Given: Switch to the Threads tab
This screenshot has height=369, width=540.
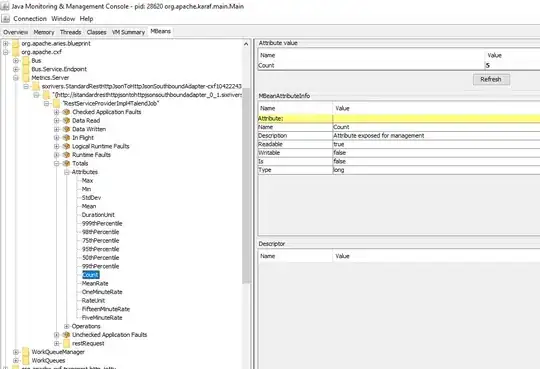Looking at the screenshot, I should pyautogui.click(x=71, y=32).
